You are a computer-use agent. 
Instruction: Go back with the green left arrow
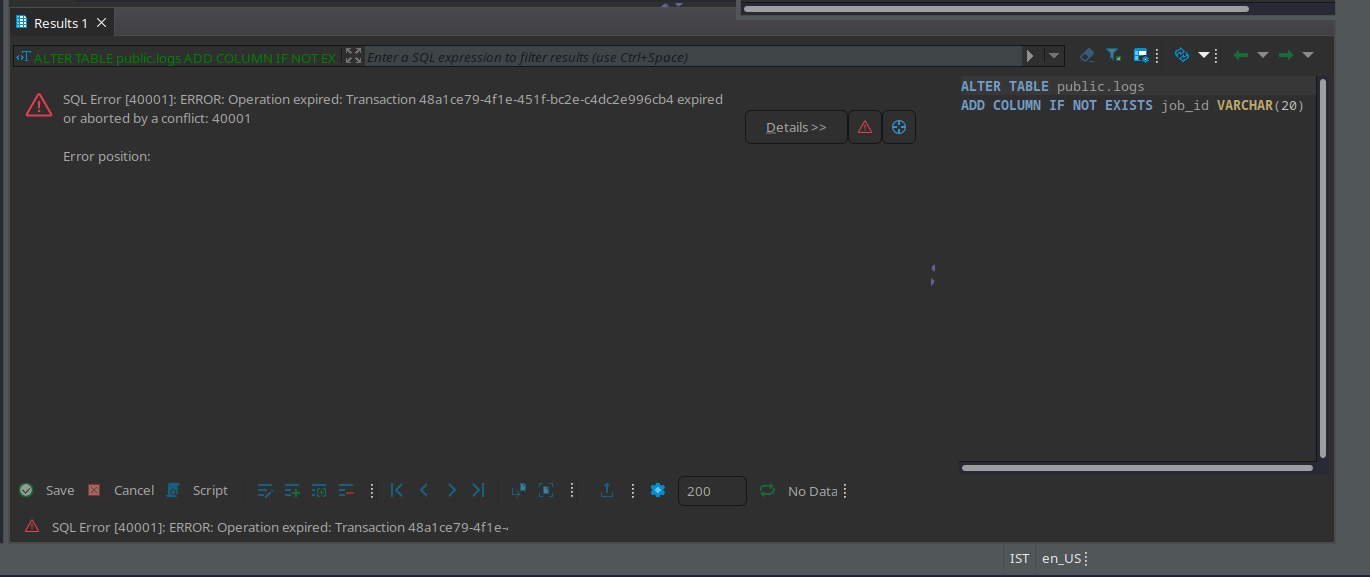point(1241,56)
